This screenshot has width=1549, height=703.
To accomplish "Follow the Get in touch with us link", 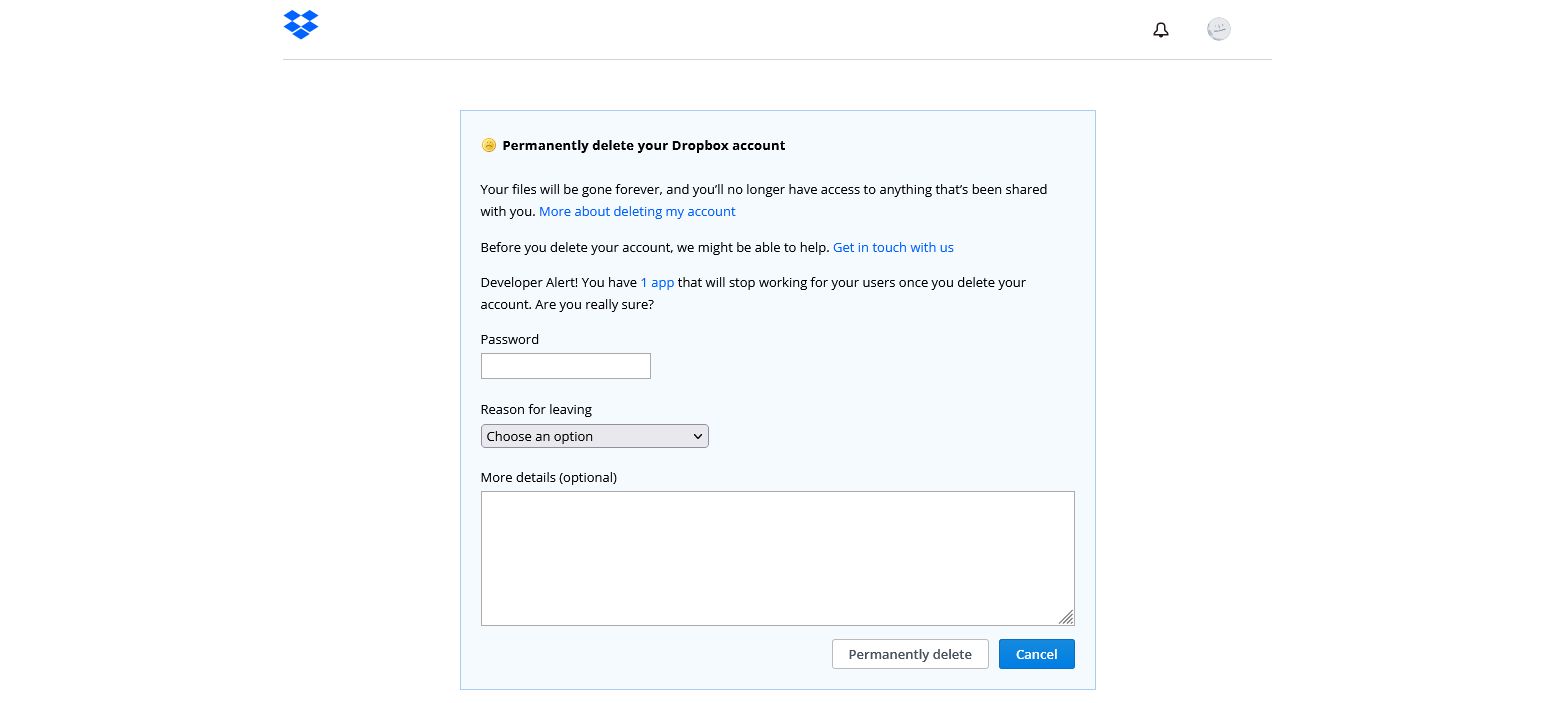I will 893,247.
